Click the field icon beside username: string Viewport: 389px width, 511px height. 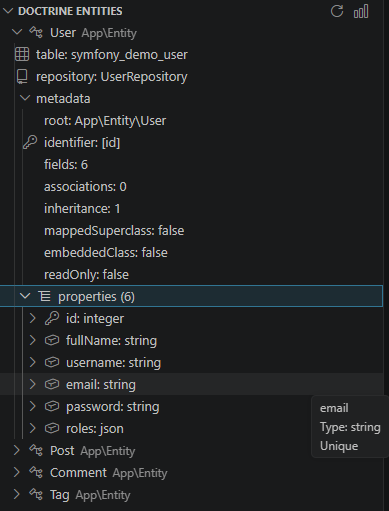52,362
